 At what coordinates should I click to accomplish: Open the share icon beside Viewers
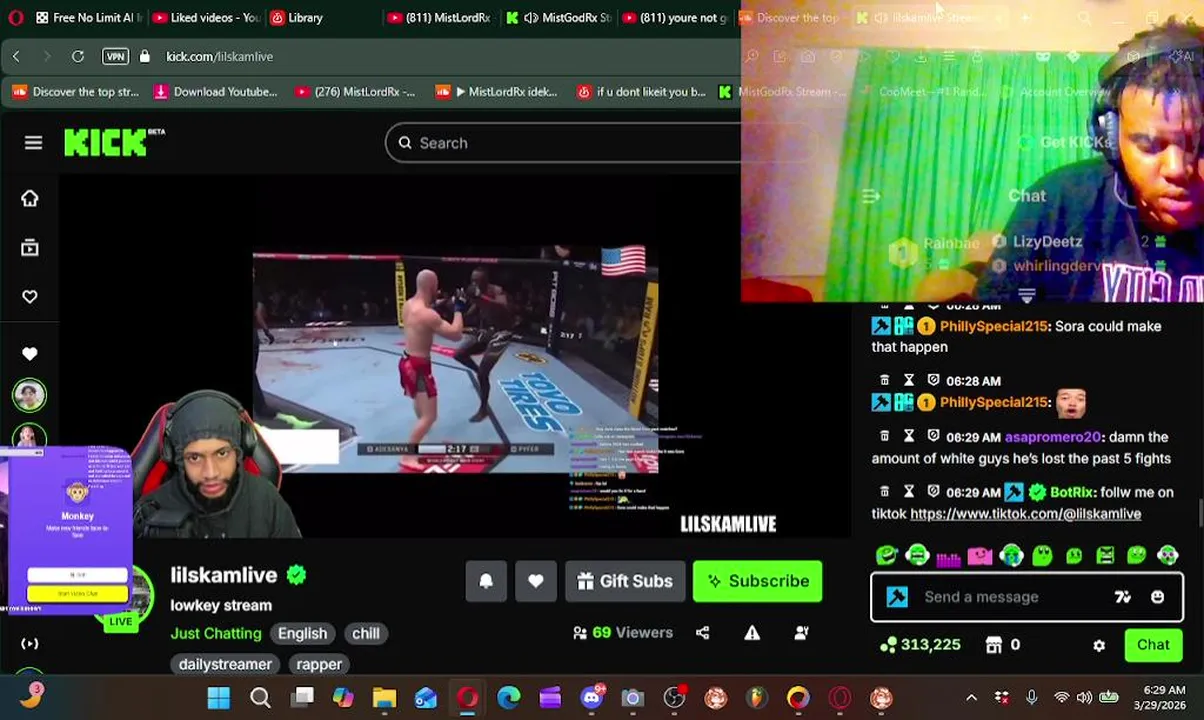click(x=702, y=632)
